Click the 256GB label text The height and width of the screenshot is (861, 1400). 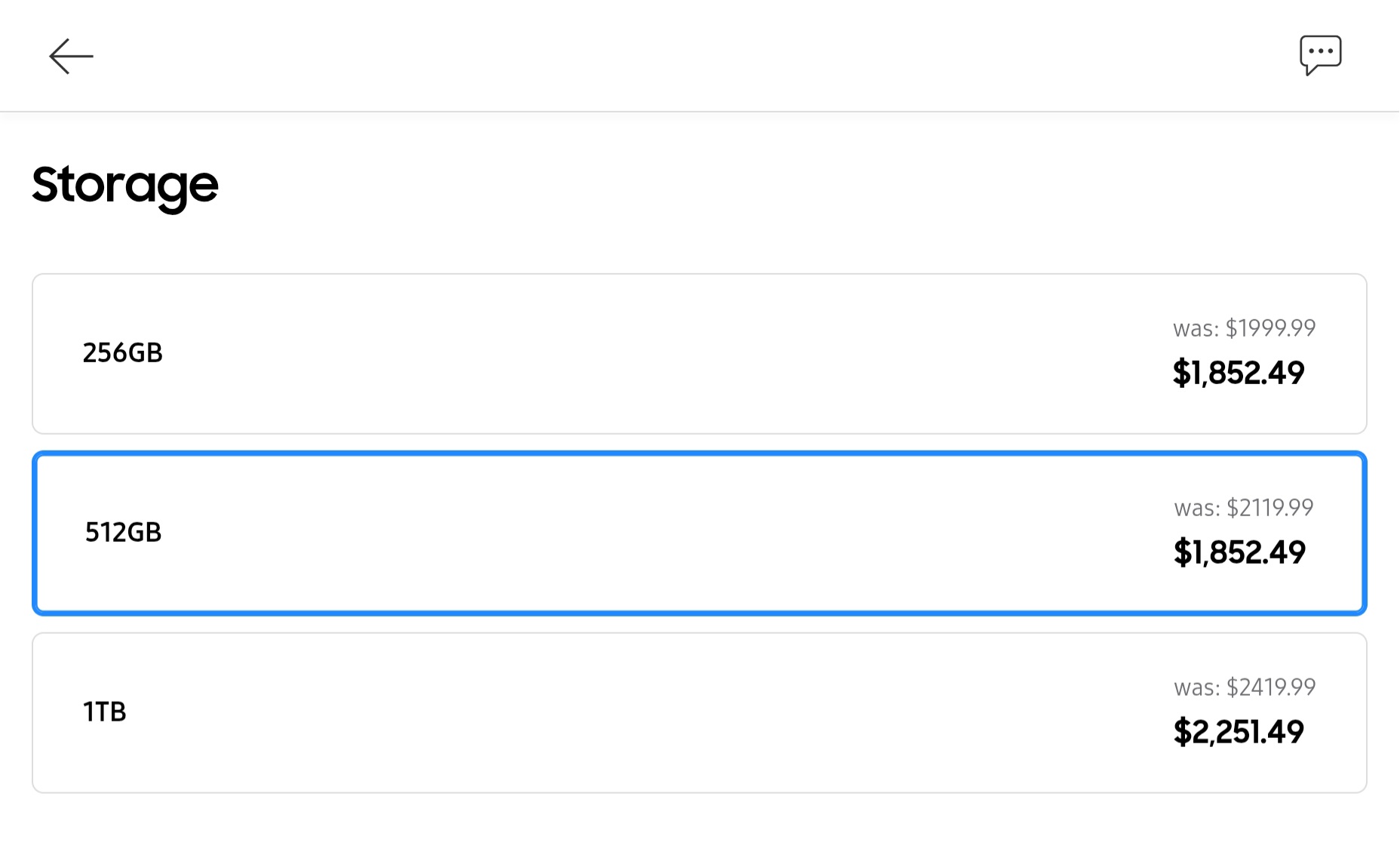[x=122, y=353]
